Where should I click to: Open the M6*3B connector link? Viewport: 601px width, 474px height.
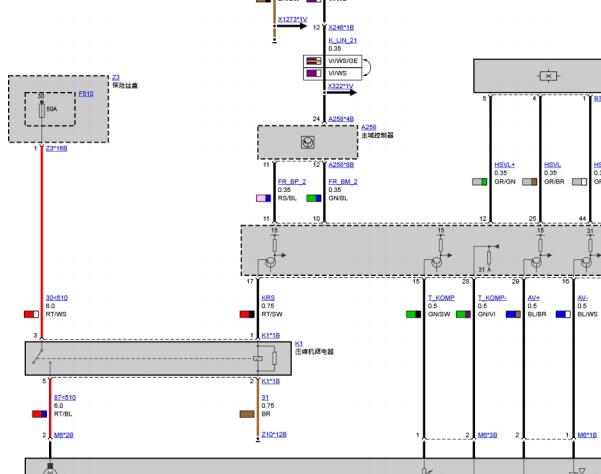[487, 435]
